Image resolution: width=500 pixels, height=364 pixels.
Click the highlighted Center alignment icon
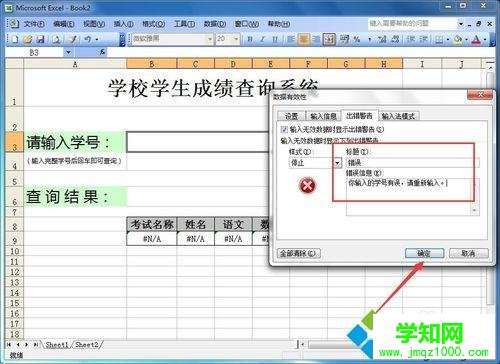coord(304,40)
